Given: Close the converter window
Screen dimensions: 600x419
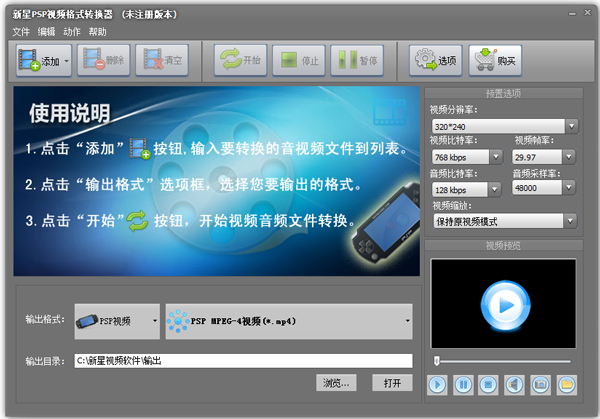Looking at the screenshot, I should coord(587,13).
